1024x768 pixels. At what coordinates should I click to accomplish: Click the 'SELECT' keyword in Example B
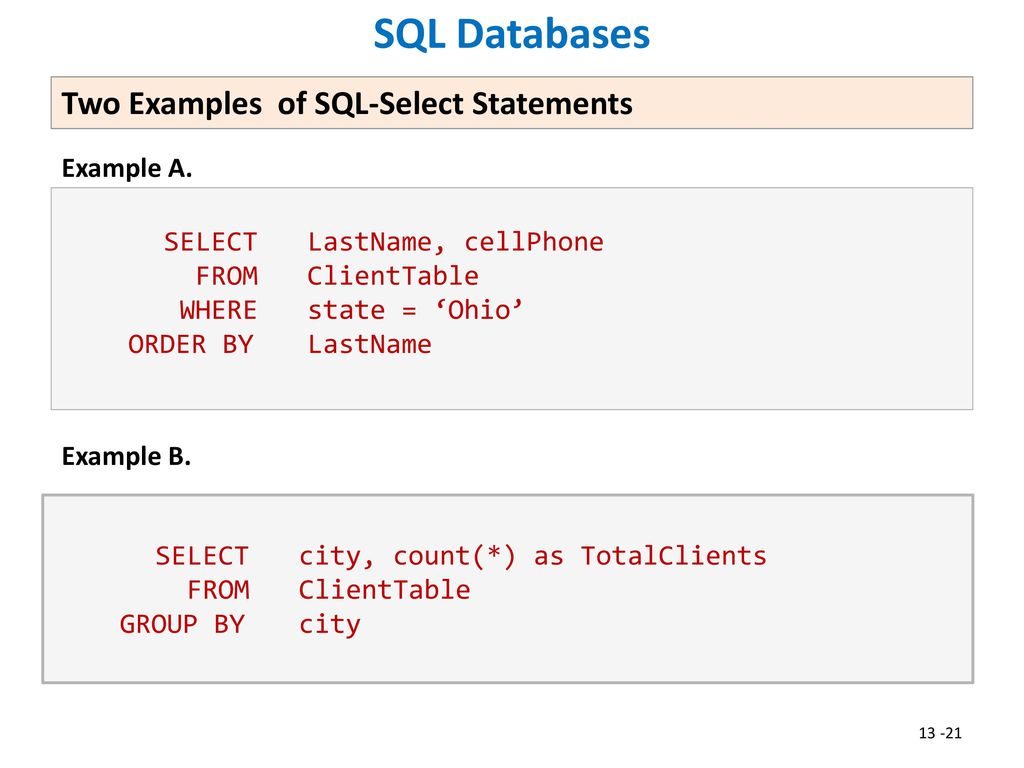(x=202, y=556)
